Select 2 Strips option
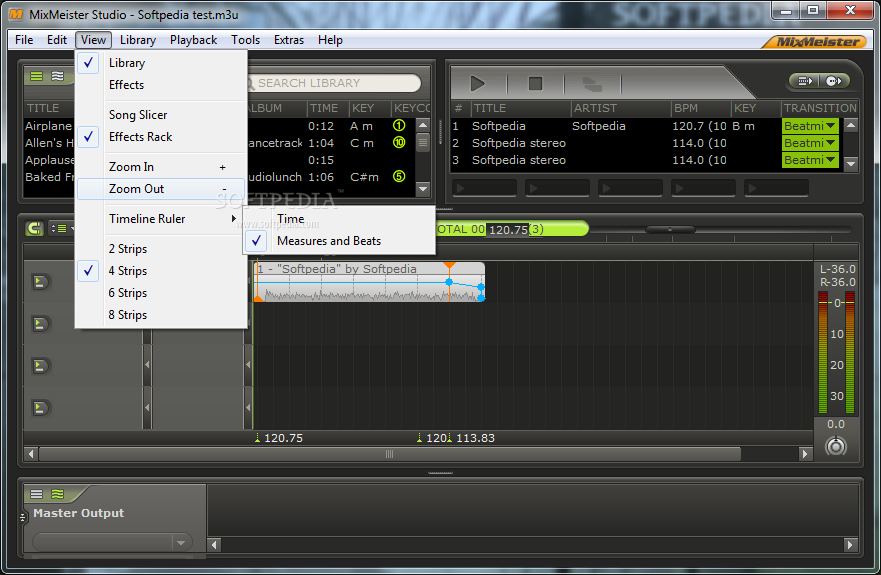Viewport: 881px width, 575px height. pos(161,249)
